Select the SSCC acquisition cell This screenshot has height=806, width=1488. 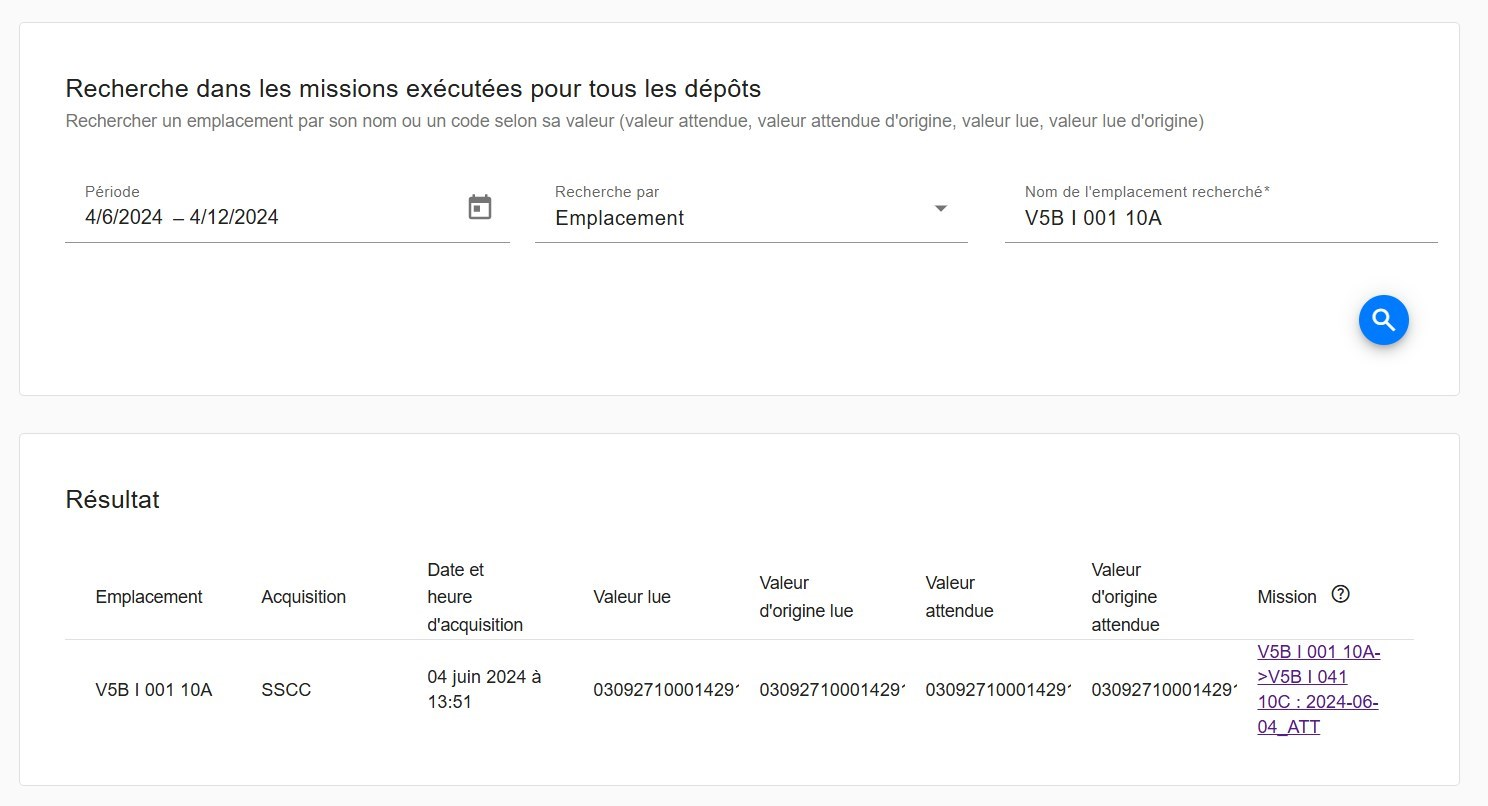(286, 690)
